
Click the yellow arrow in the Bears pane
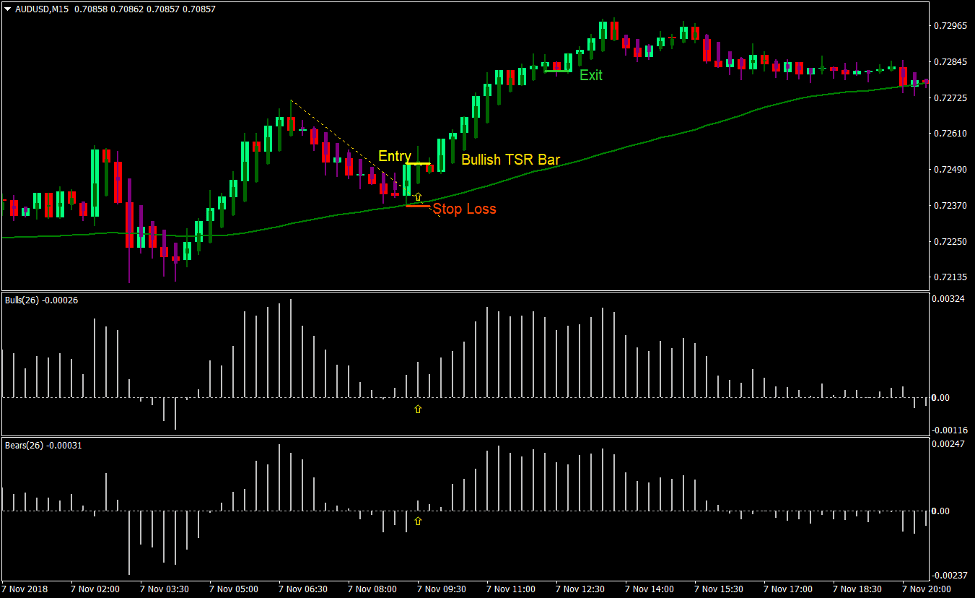click(418, 521)
